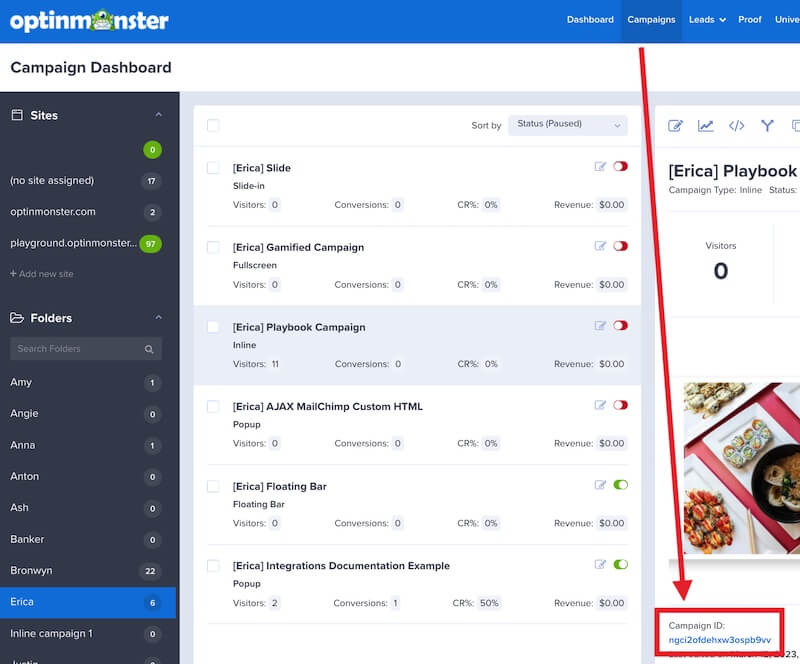800x664 pixels.
Task: Check the select-all campaigns checkbox
Action: (x=213, y=125)
